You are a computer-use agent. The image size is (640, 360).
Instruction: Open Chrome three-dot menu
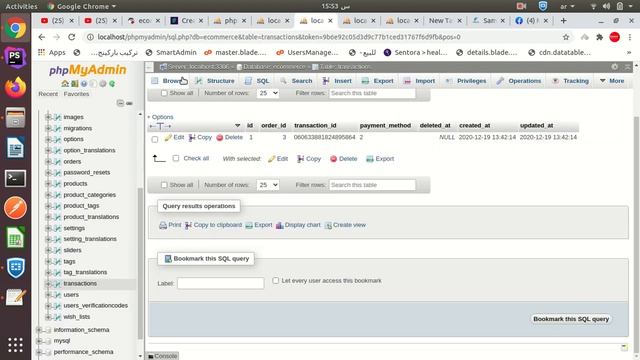point(630,37)
